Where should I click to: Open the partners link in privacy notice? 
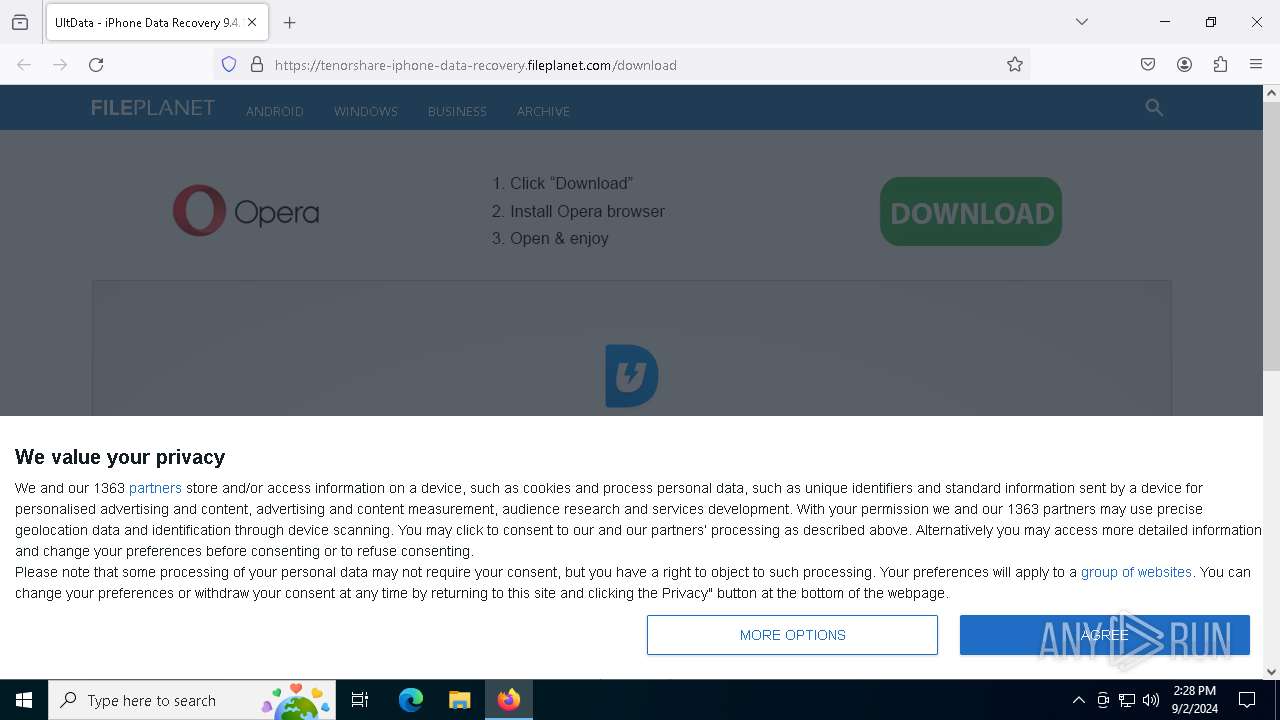155,488
